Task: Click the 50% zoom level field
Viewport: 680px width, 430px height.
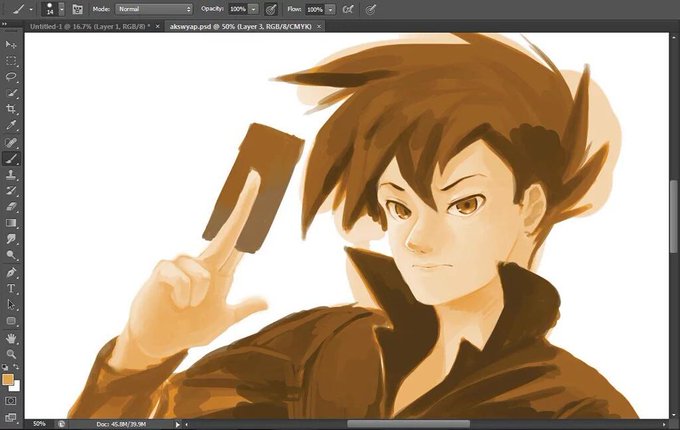Action: tap(39, 424)
